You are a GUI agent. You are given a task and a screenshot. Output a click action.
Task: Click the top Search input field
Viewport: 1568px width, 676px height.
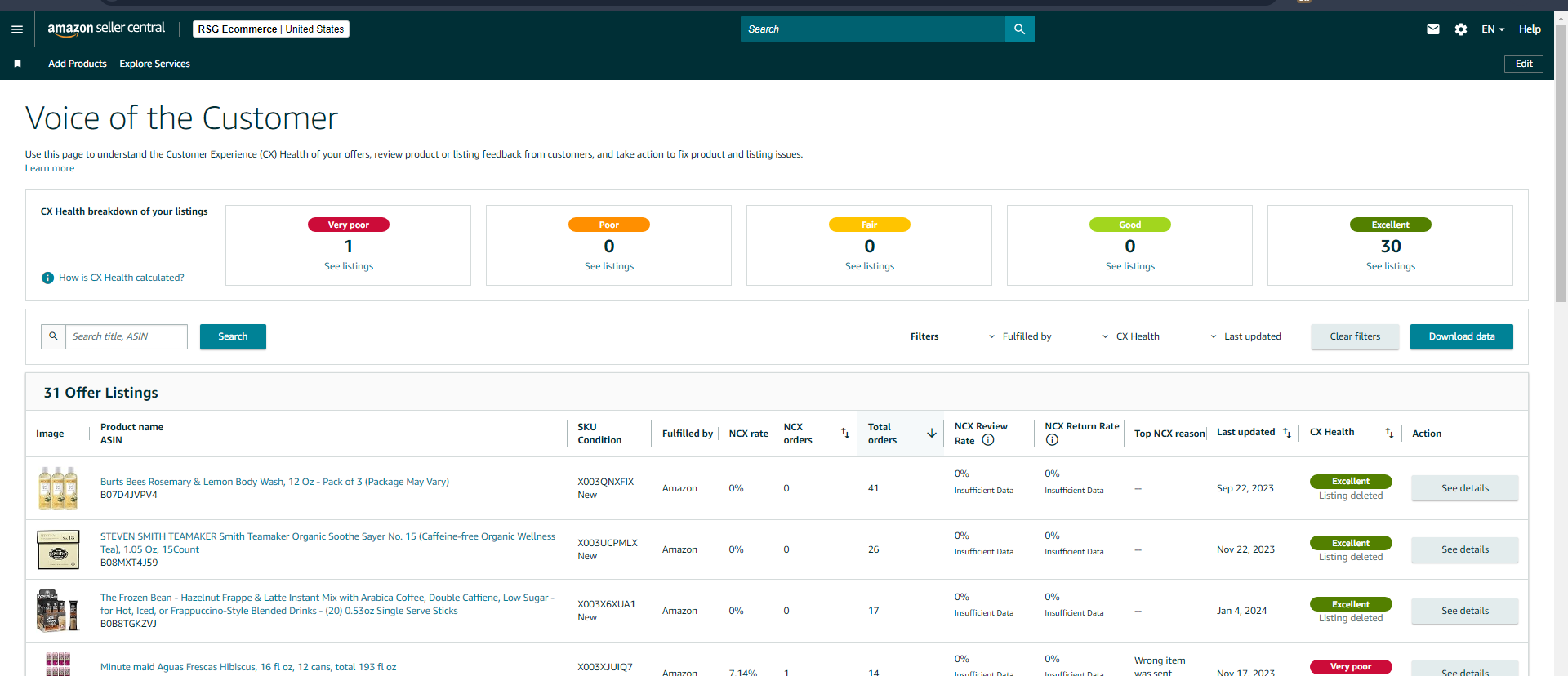coord(873,29)
